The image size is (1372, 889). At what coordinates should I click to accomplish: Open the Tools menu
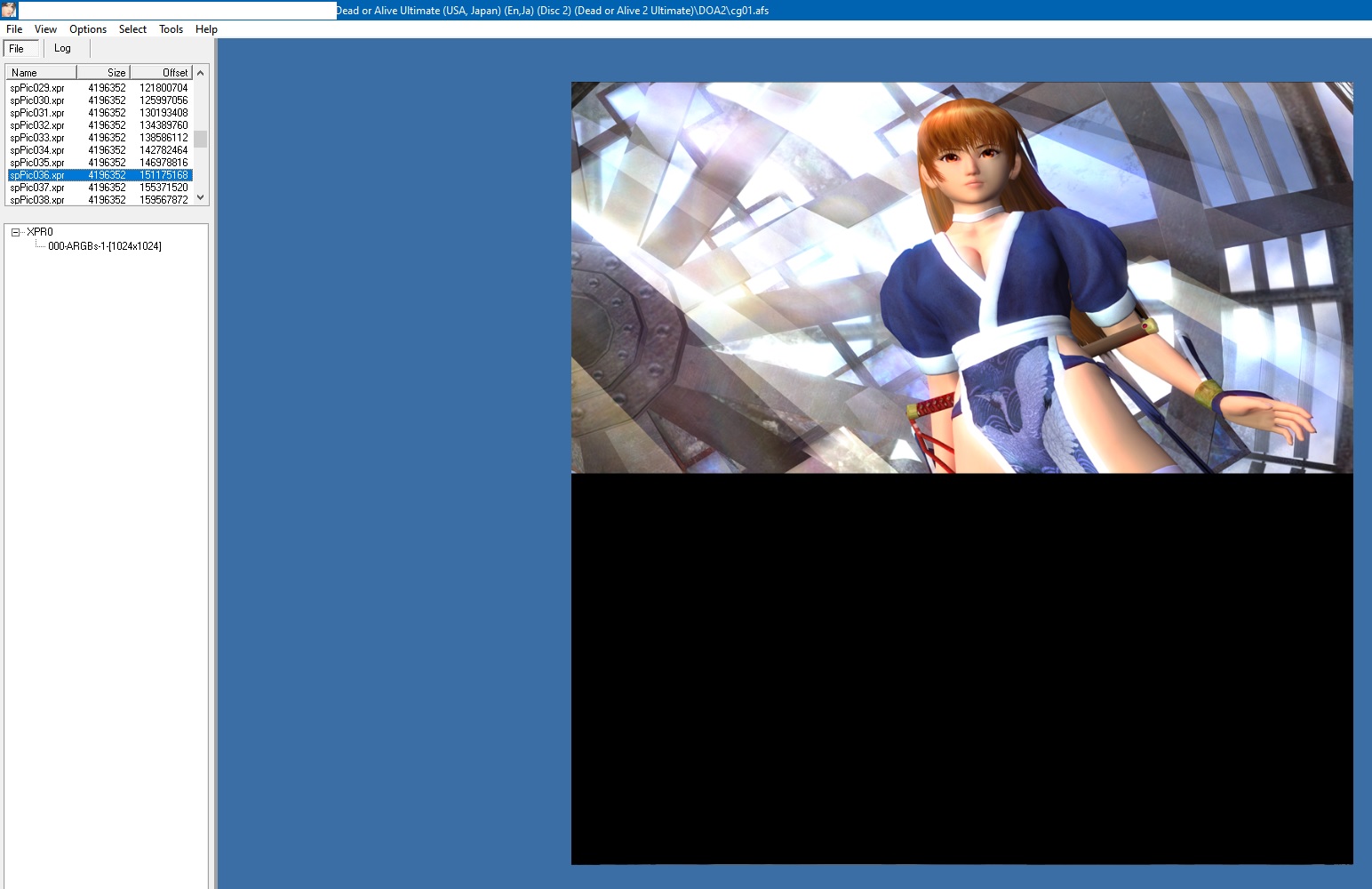(171, 29)
